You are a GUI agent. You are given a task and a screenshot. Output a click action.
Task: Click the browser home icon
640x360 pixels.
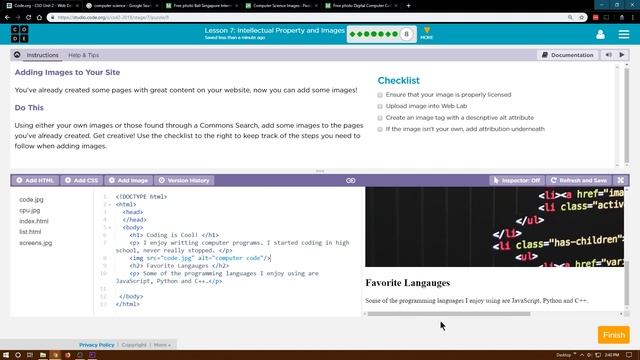coord(39,18)
